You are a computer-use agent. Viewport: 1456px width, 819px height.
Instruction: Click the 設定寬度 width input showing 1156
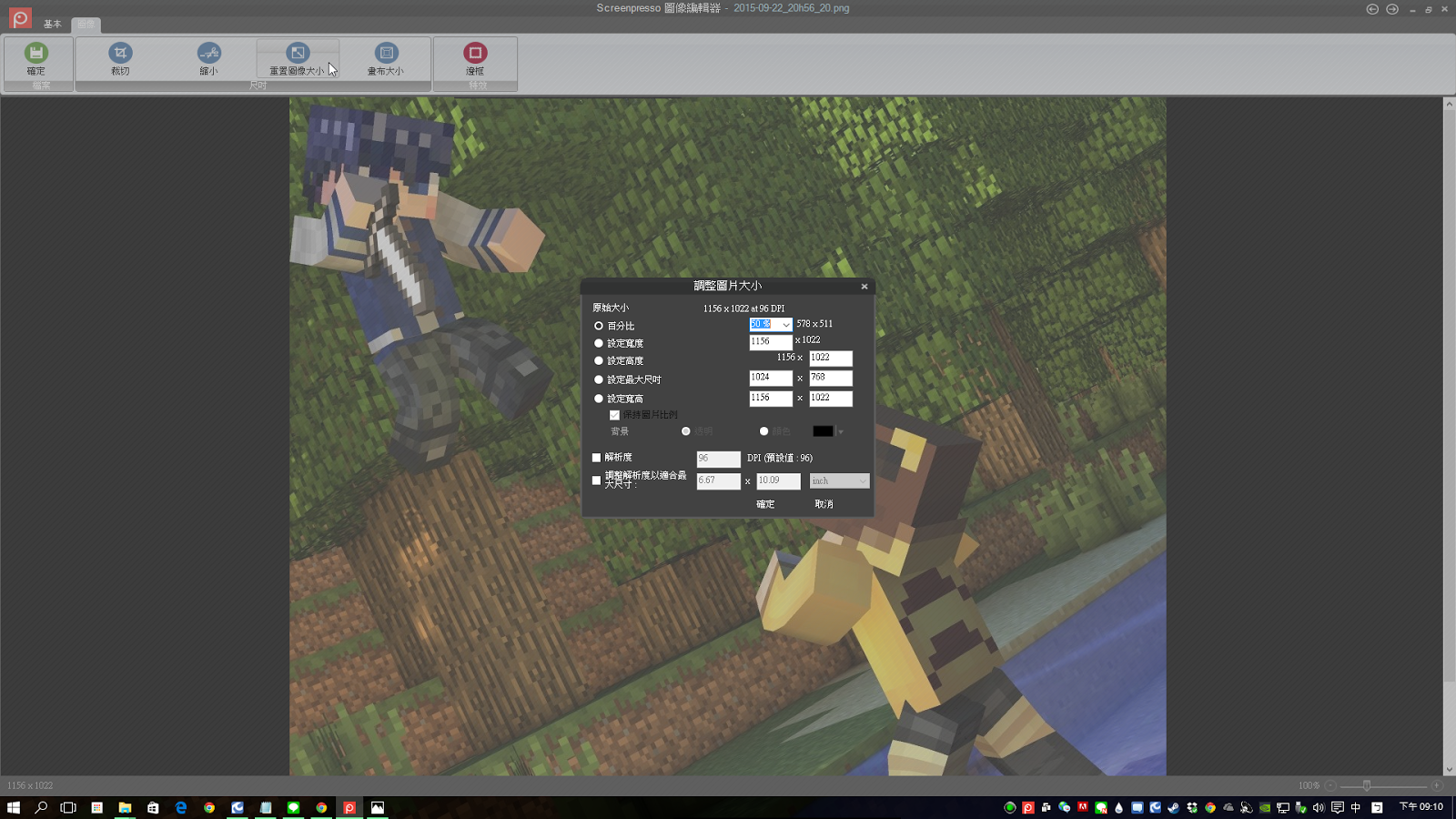pyautogui.click(x=771, y=342)
